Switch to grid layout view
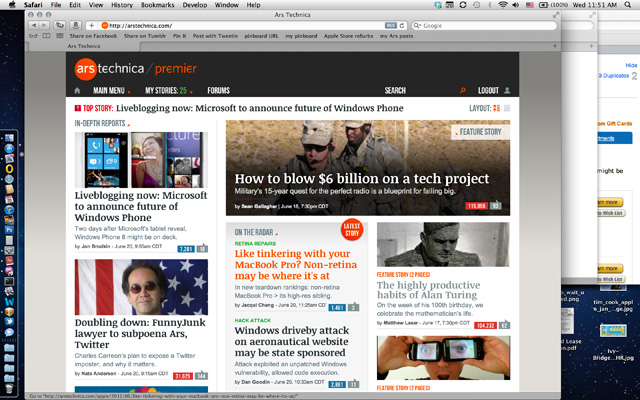Image resolution: width=640 pixels, height=400 pixels. tap(496, 108)
